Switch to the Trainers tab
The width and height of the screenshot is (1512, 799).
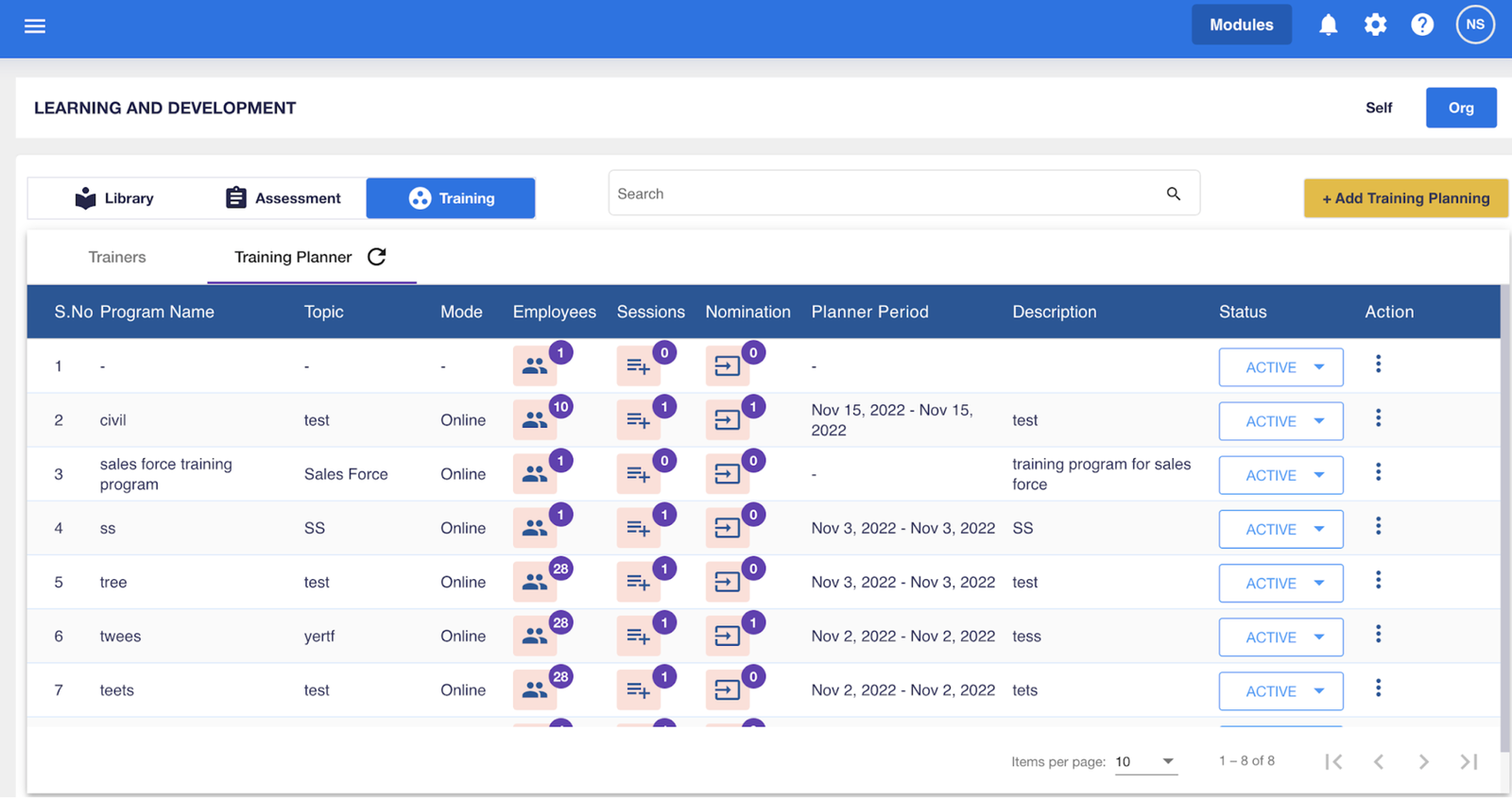tap(117, 257)
